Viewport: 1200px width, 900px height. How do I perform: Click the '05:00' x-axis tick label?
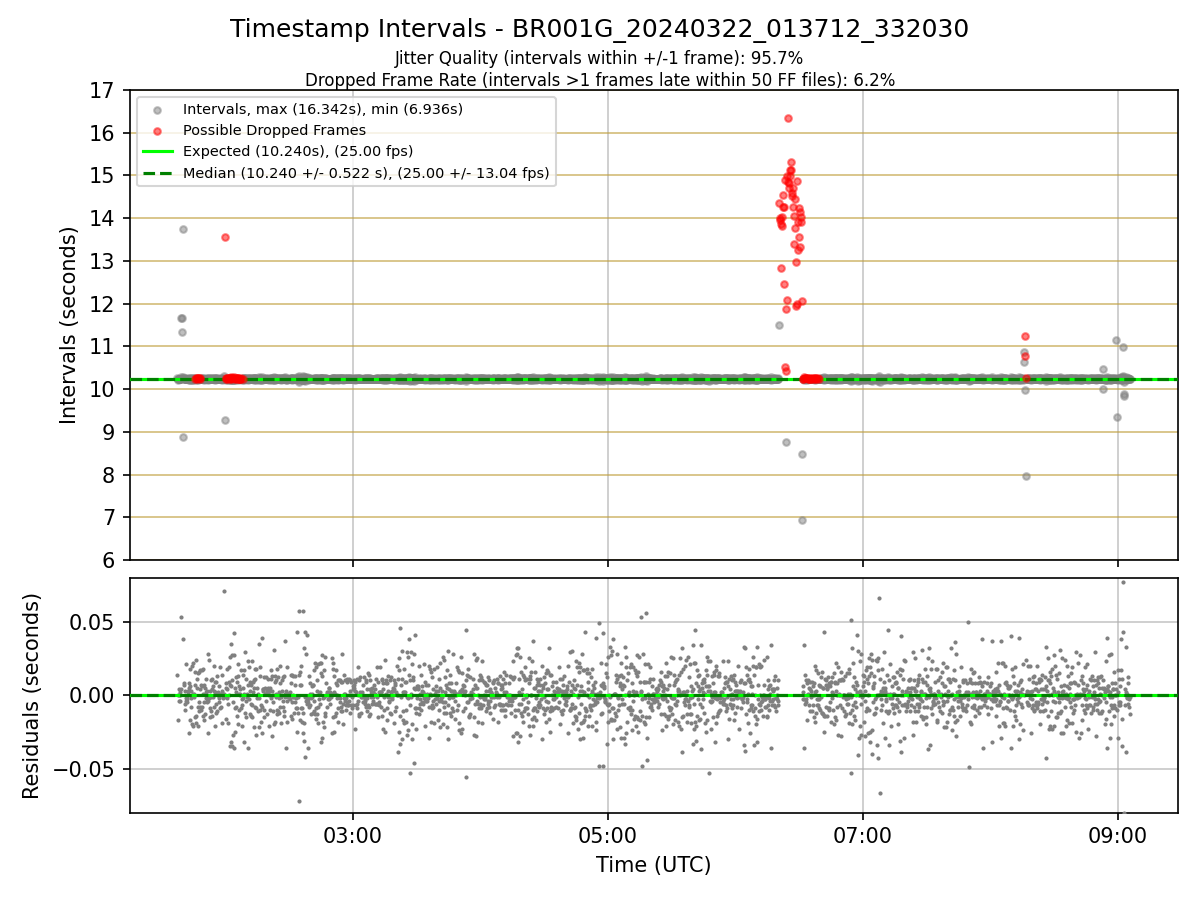607,835
